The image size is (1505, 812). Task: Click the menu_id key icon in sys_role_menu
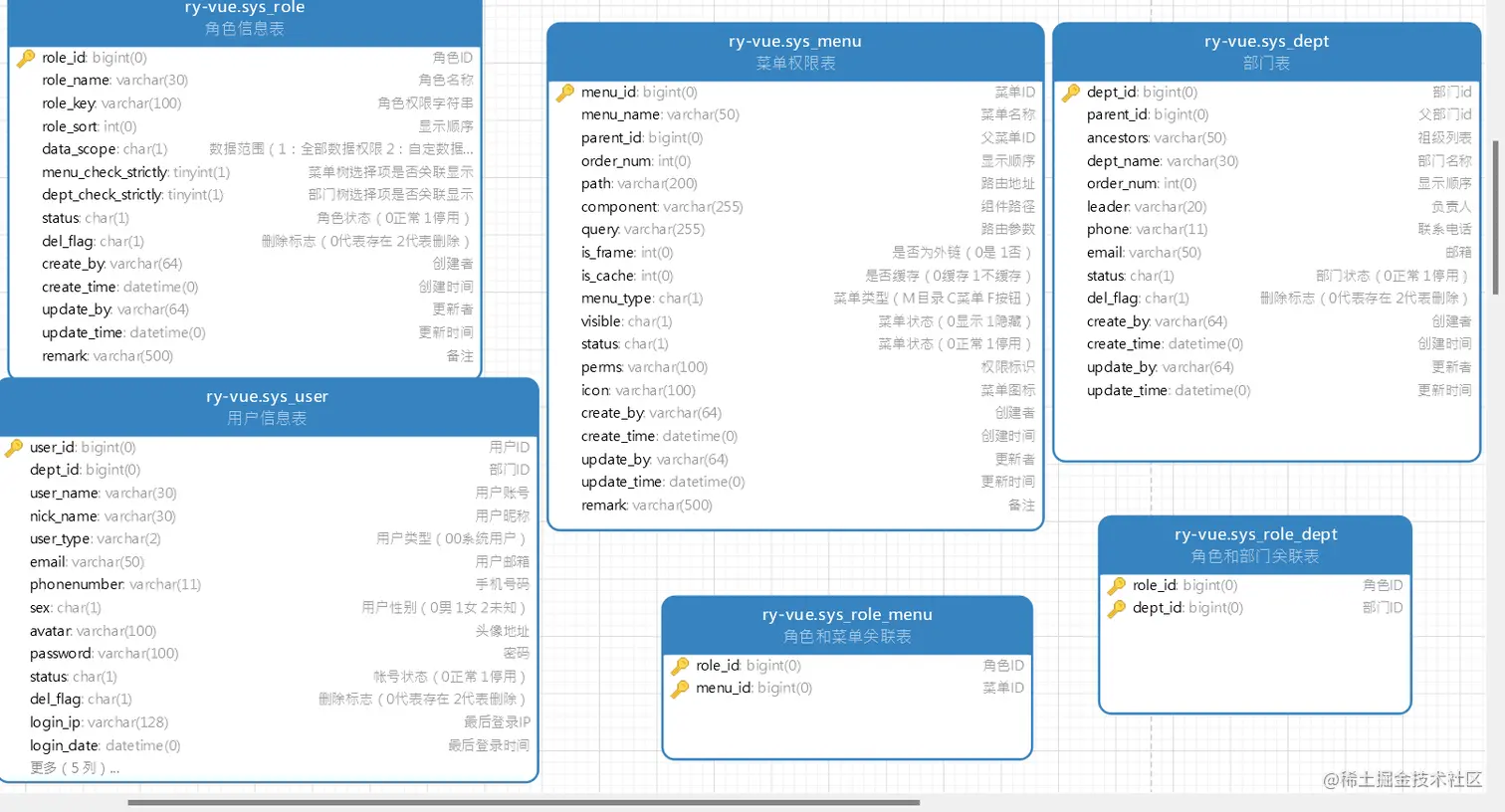coord(680,689)
